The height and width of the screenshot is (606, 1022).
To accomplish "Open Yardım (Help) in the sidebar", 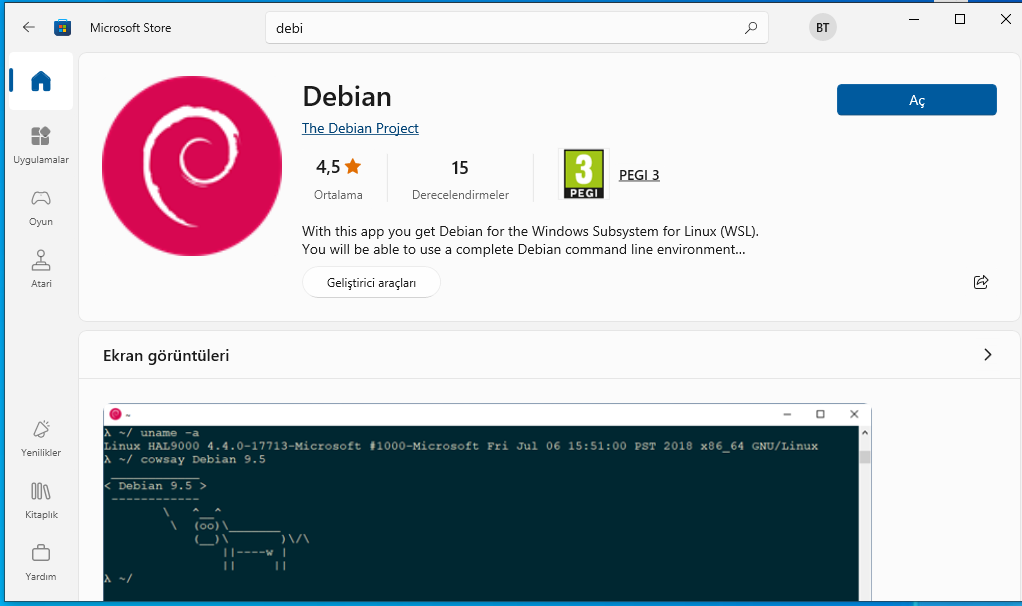I will click(x=40, y=562).
